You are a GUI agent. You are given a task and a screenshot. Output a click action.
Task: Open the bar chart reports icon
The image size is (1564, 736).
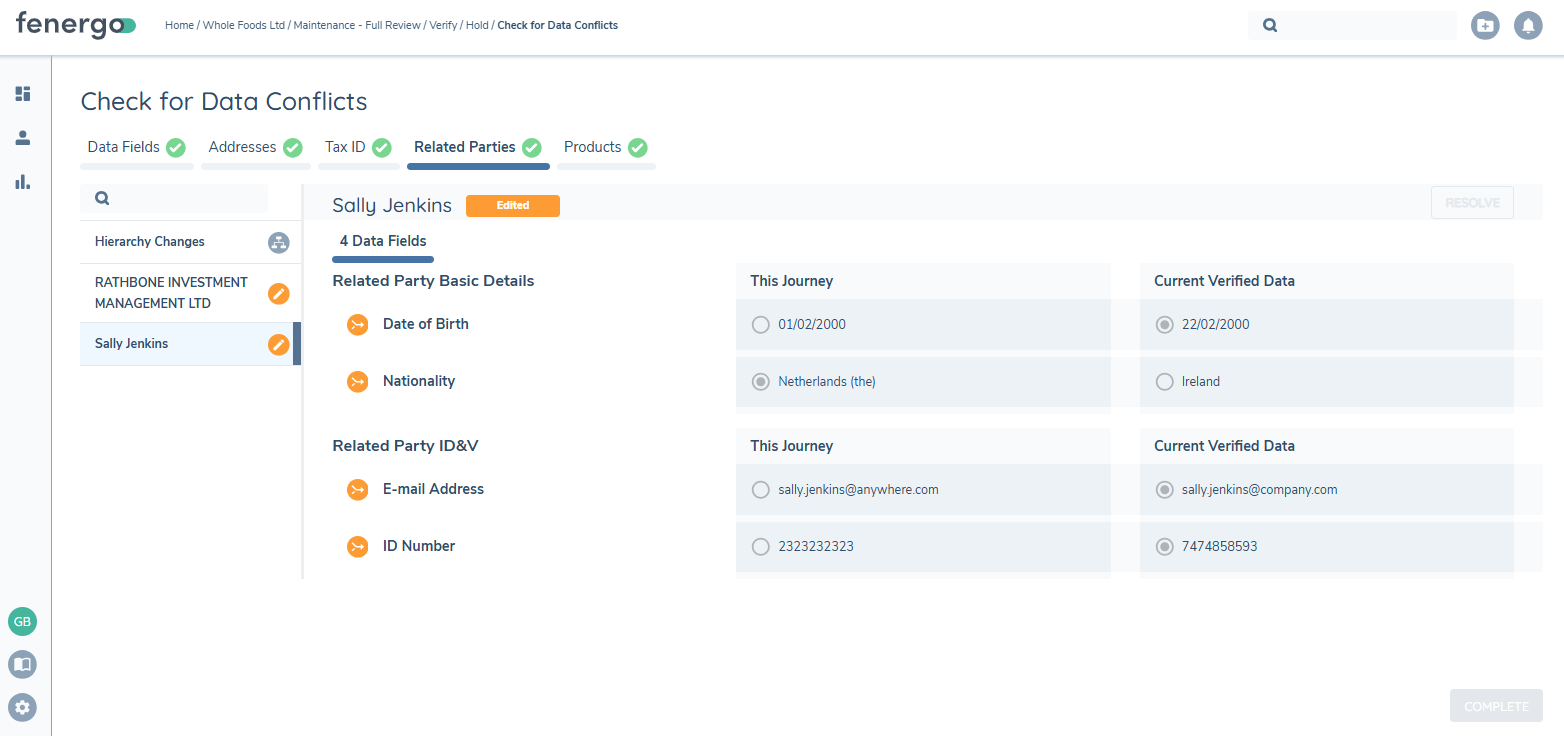22,182
